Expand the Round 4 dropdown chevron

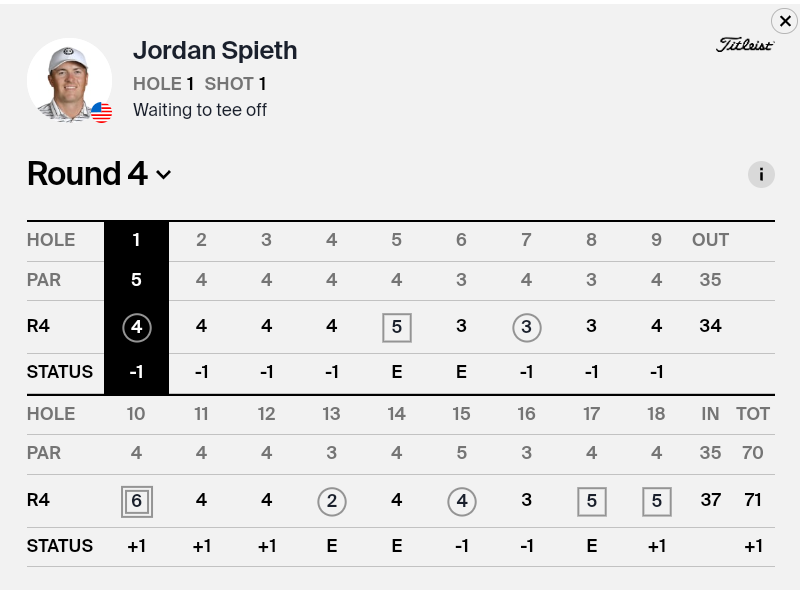pyautogui.click(x=164, y=175)
